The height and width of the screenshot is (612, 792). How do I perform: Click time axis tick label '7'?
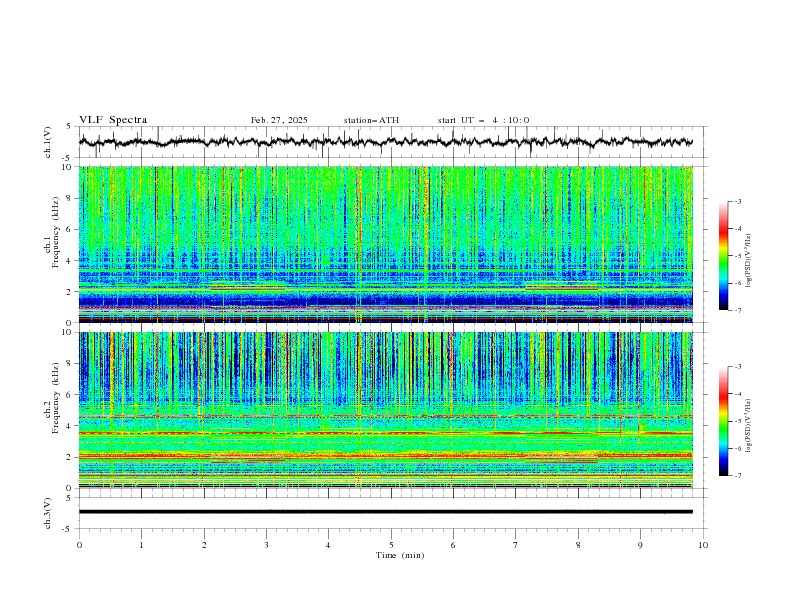coord(516,545)
